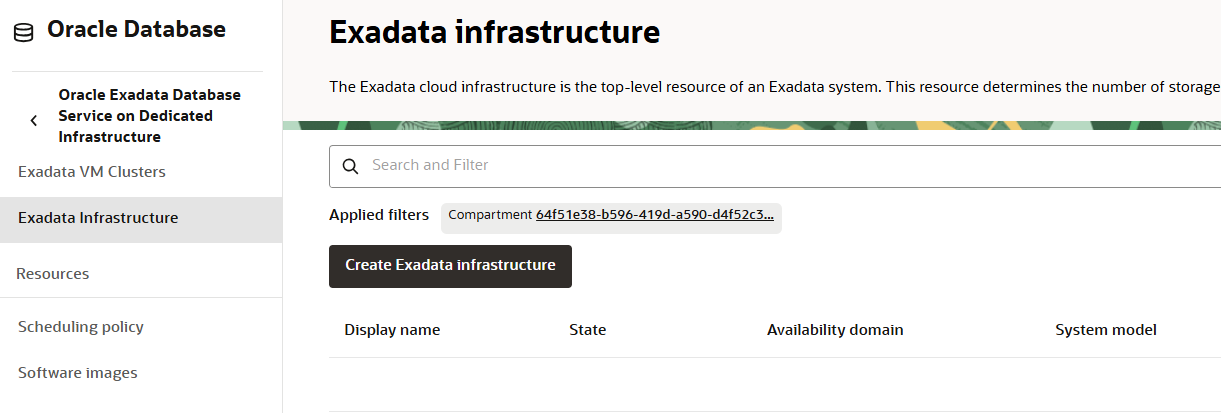Click the Oracle Database stack icon

click(23, 32)
